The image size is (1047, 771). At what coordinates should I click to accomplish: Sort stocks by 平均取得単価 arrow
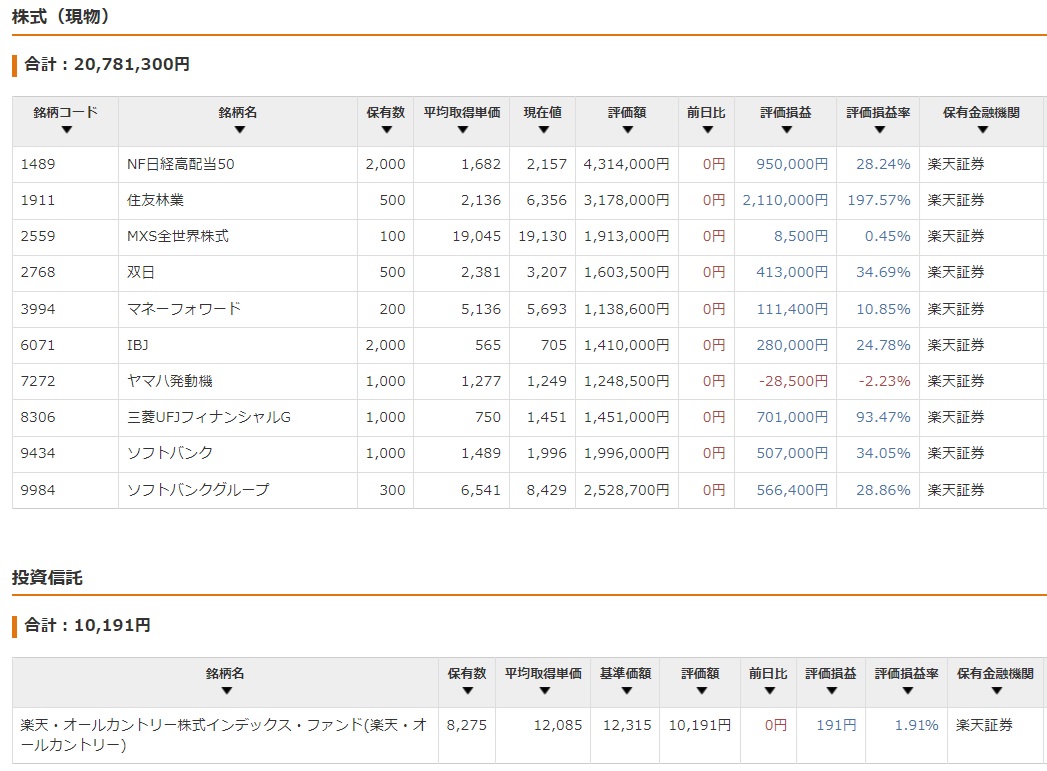tap(463, 130)
